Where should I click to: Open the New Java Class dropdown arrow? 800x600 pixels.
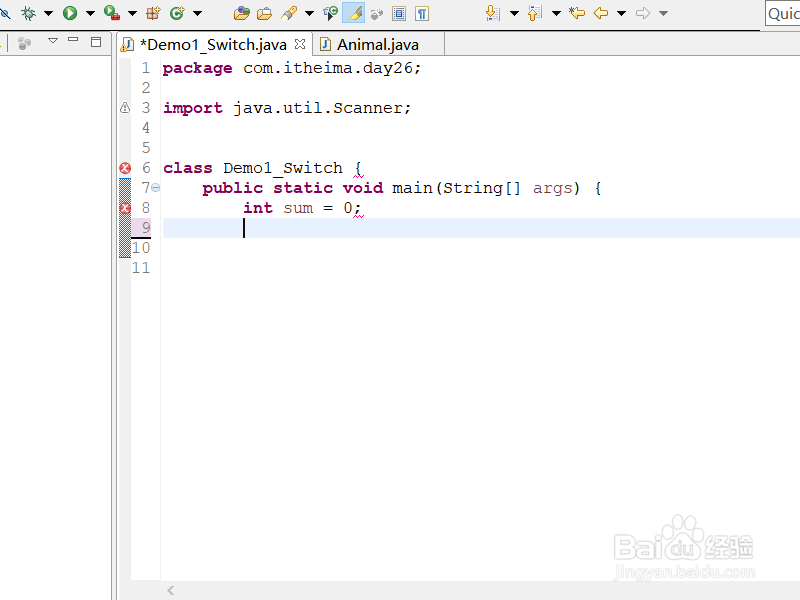[x=197, y=13]
